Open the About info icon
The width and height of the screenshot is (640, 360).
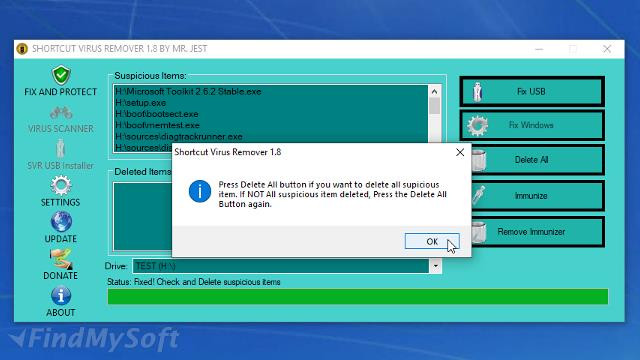pyautogui.click(x=61, y=296)
